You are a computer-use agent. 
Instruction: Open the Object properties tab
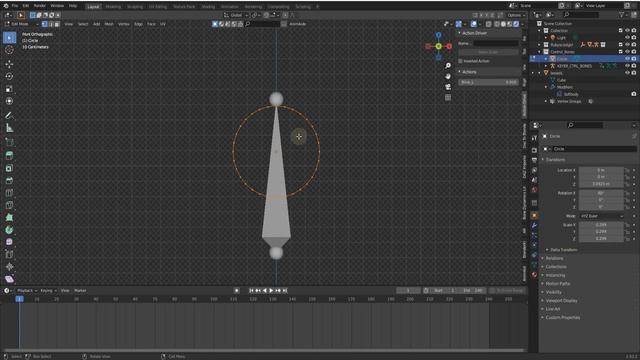[x=534, y=216]
